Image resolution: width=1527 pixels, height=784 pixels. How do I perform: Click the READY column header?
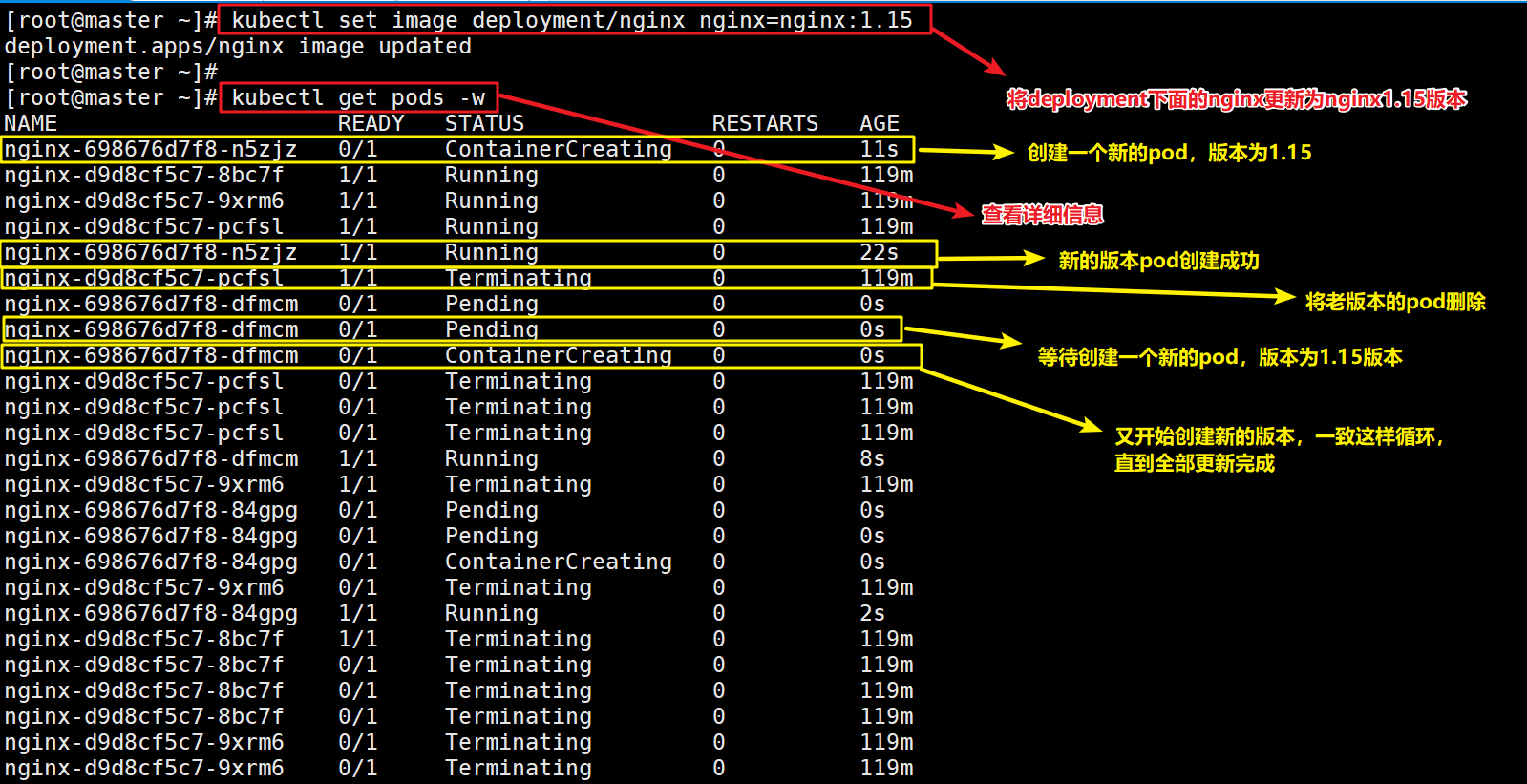tap(371, 123)
